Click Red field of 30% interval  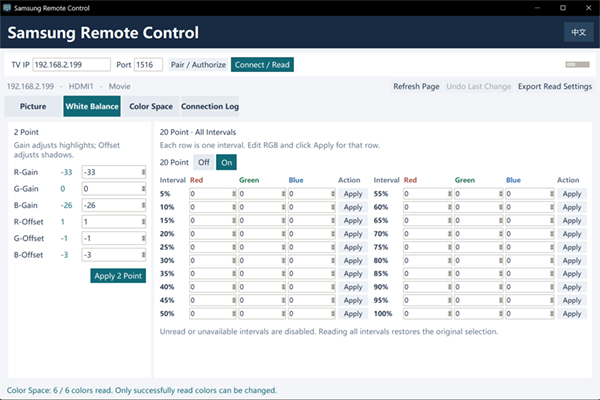click(213, 261)
